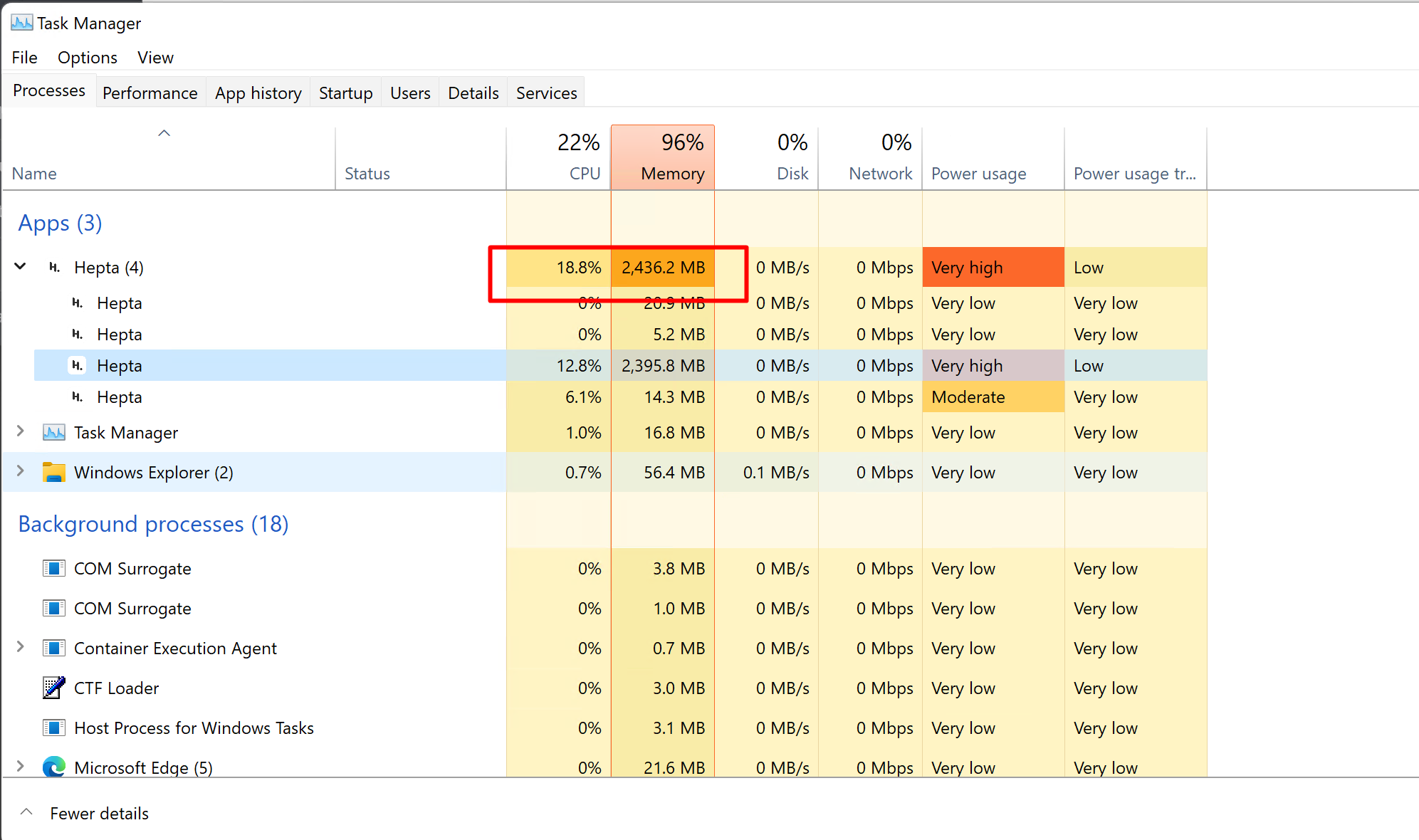Click the Moderate power usage cell
1419x840 pixels.
tap(994, 397)
